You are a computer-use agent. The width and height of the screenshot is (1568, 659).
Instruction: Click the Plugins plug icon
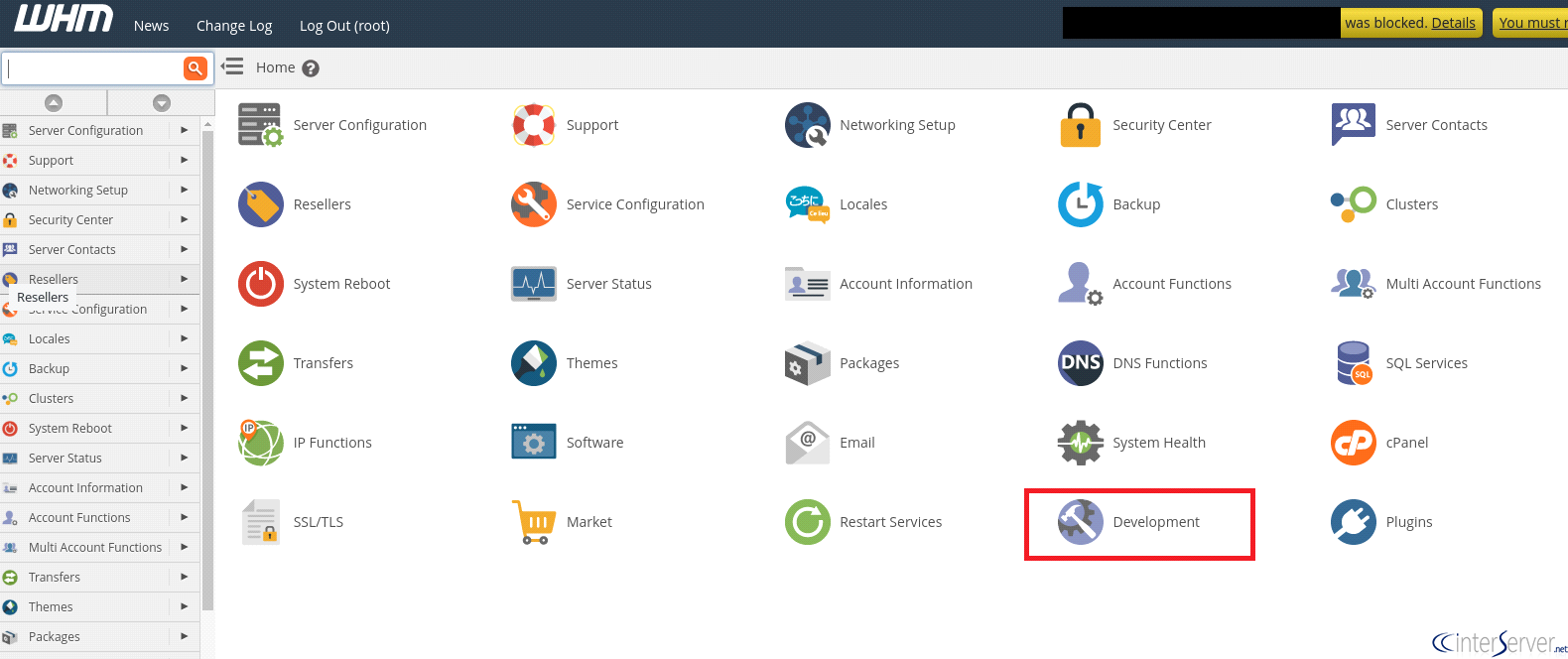point(1354,522)
